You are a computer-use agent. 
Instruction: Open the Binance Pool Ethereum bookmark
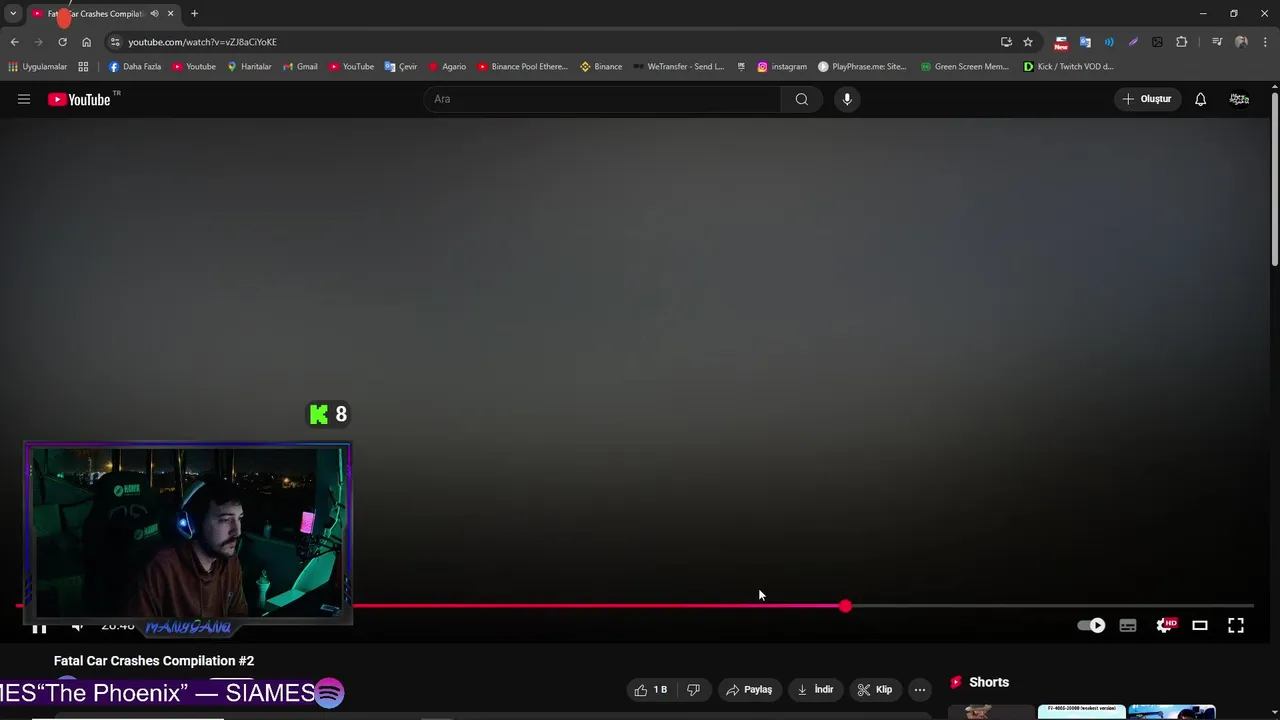(x=522, y=67)
